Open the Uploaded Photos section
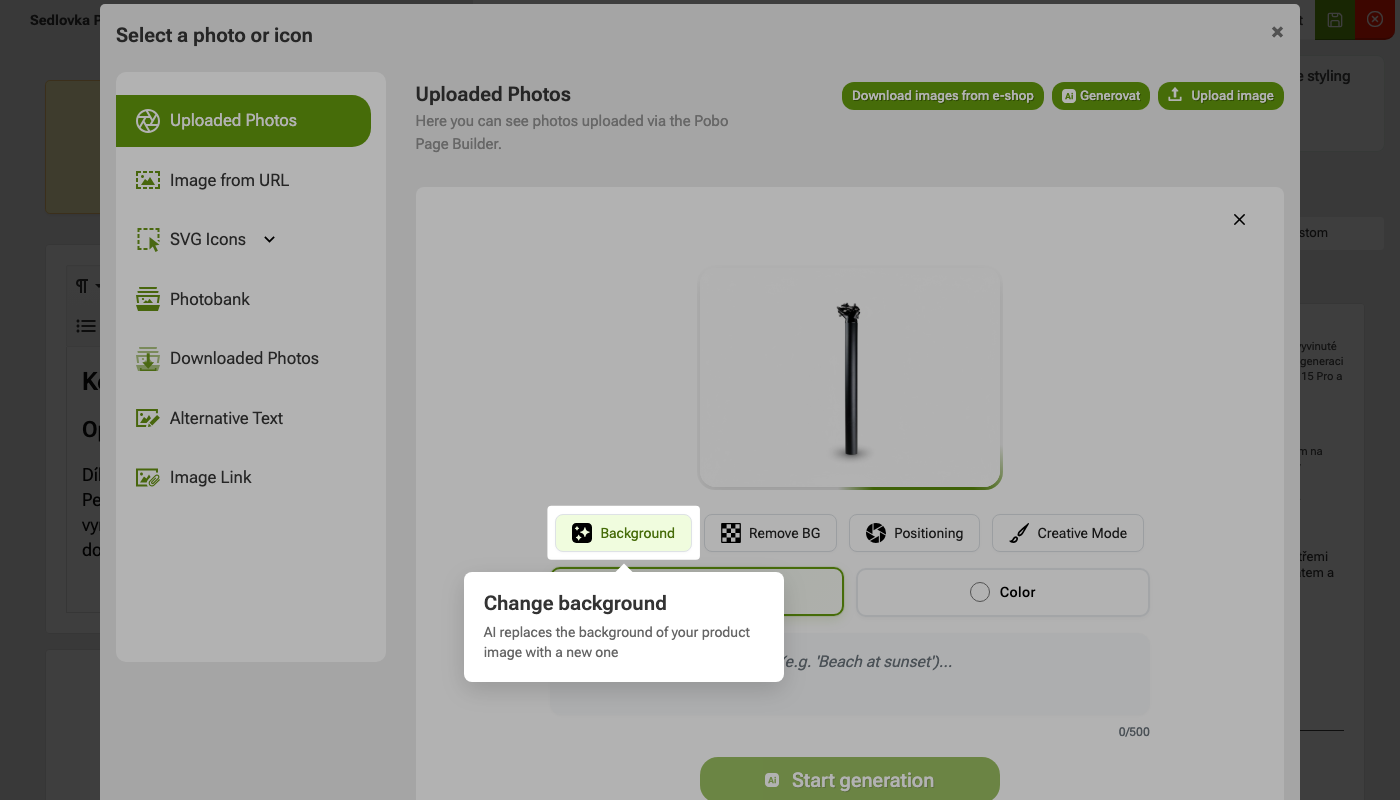This screenshot has width=1400, height=800. [243, 121]
